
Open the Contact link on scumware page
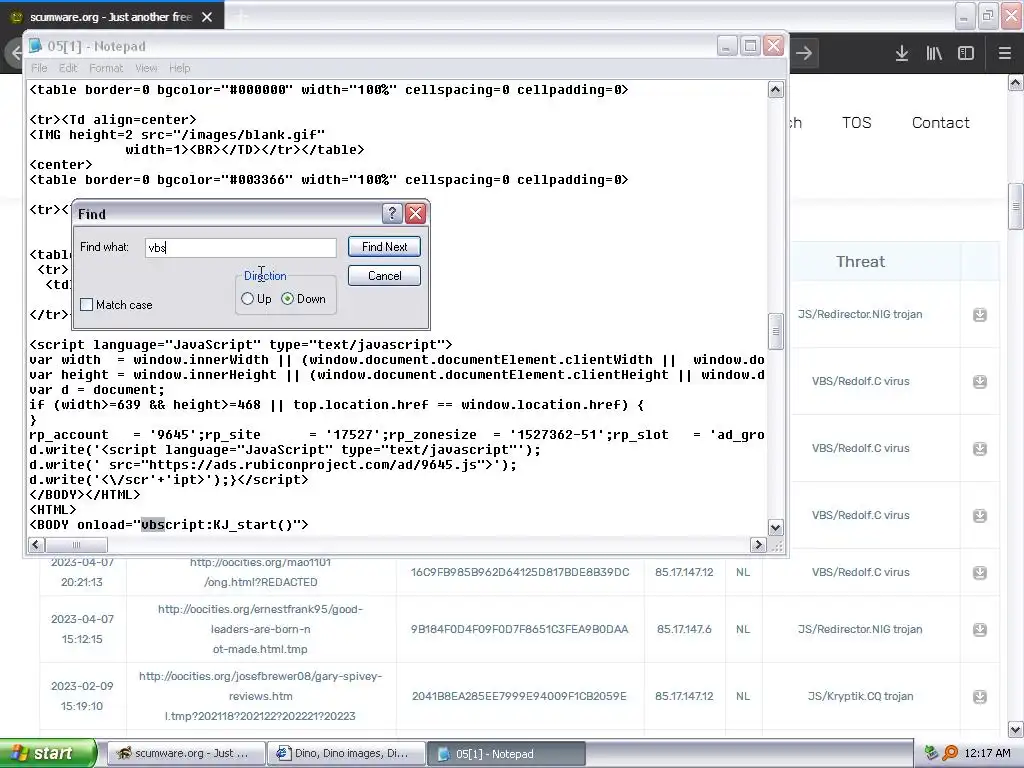[940, 123]
